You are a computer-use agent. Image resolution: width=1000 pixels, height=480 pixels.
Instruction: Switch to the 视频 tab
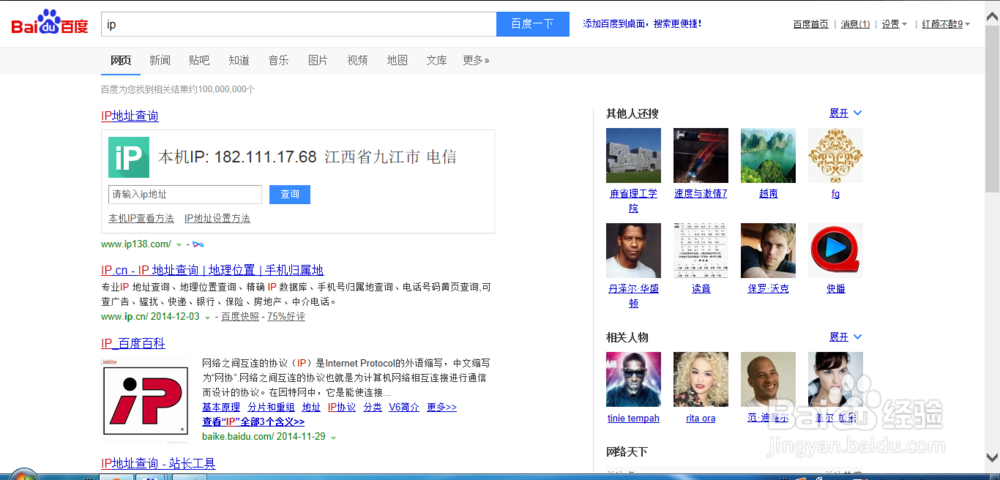click(x=357, y=61)
